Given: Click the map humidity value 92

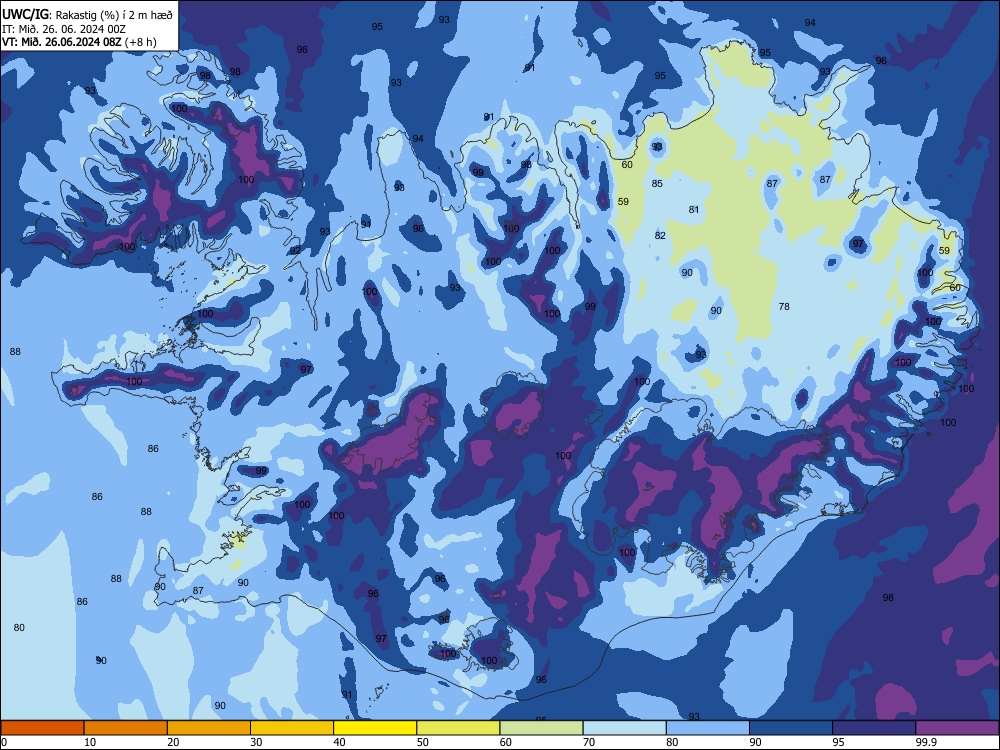Looking at the screenshot, I should tap(295, 251).
